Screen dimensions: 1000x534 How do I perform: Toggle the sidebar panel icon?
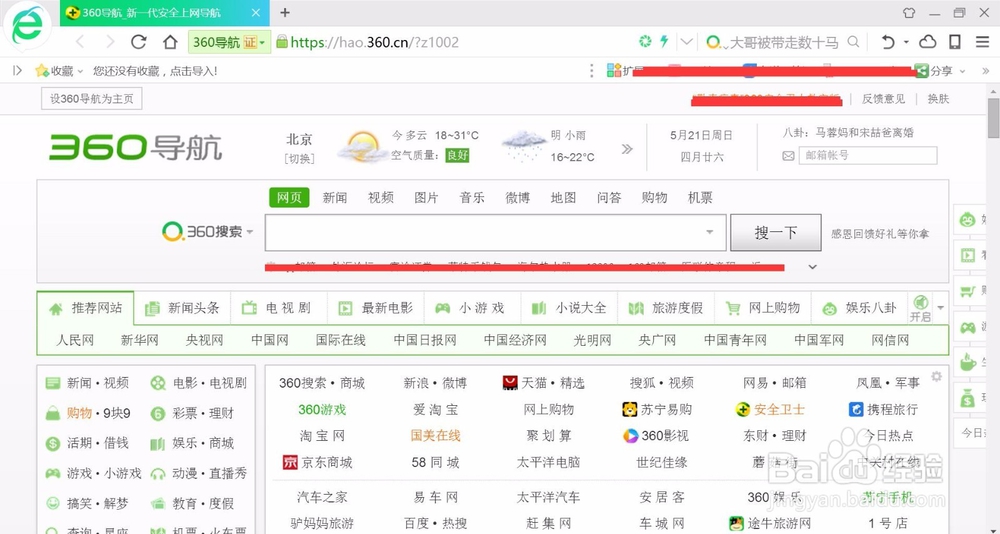point(17,70)
